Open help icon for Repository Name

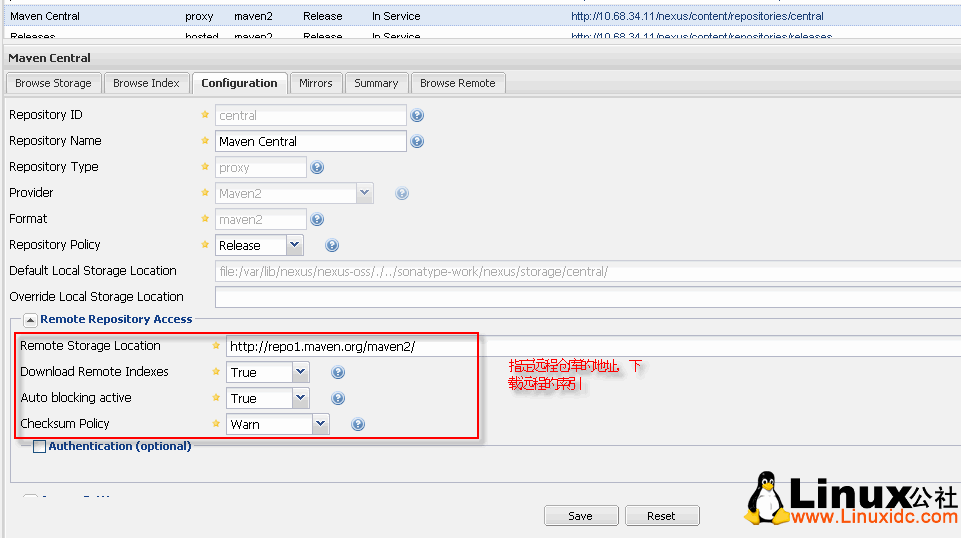(417, 142)
